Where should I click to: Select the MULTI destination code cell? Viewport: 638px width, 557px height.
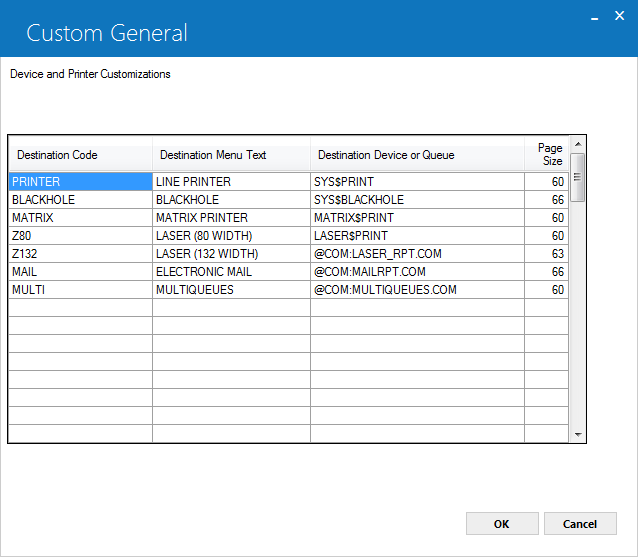pyautogui.click(x=81, y=289)
